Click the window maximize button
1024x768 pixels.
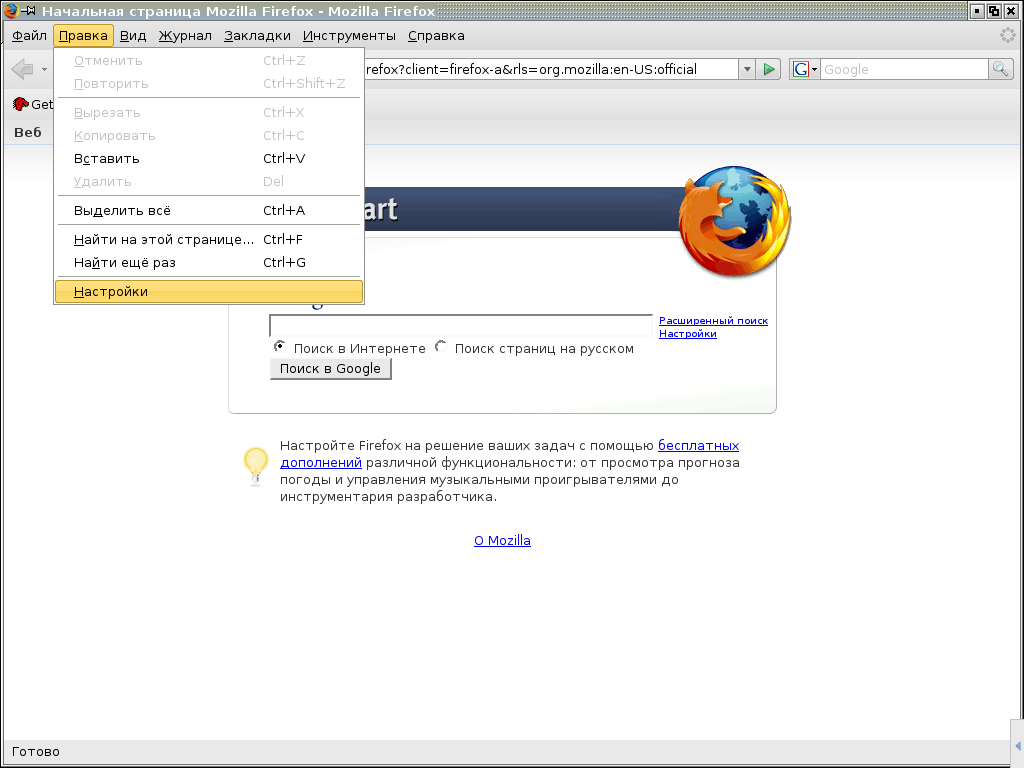tap(994, 10)
